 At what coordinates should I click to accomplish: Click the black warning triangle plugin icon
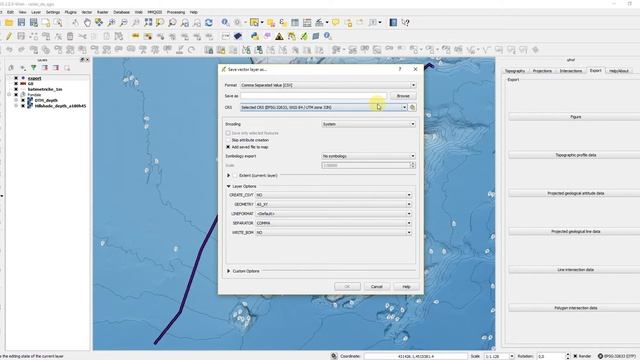click(279, 36)
